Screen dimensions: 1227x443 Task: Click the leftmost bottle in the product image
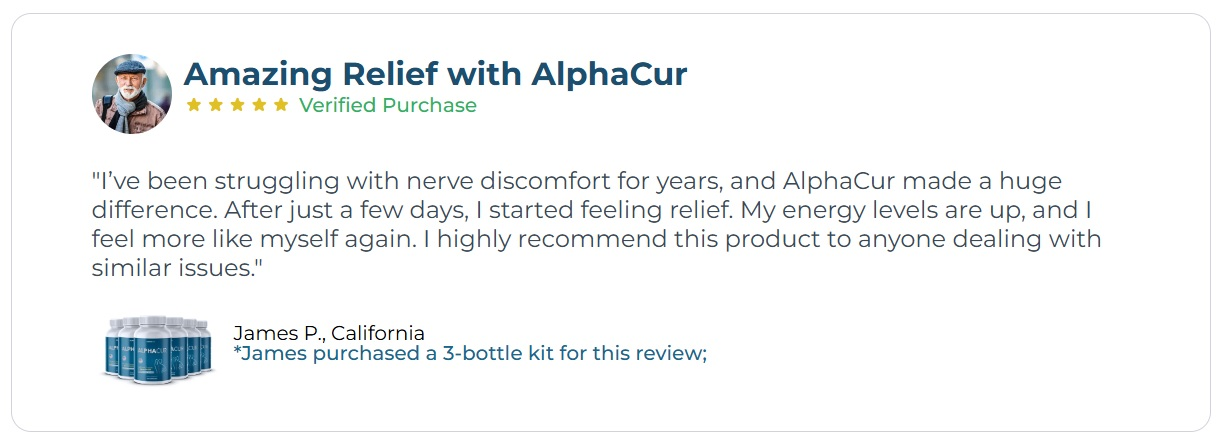tap(112, 347)
